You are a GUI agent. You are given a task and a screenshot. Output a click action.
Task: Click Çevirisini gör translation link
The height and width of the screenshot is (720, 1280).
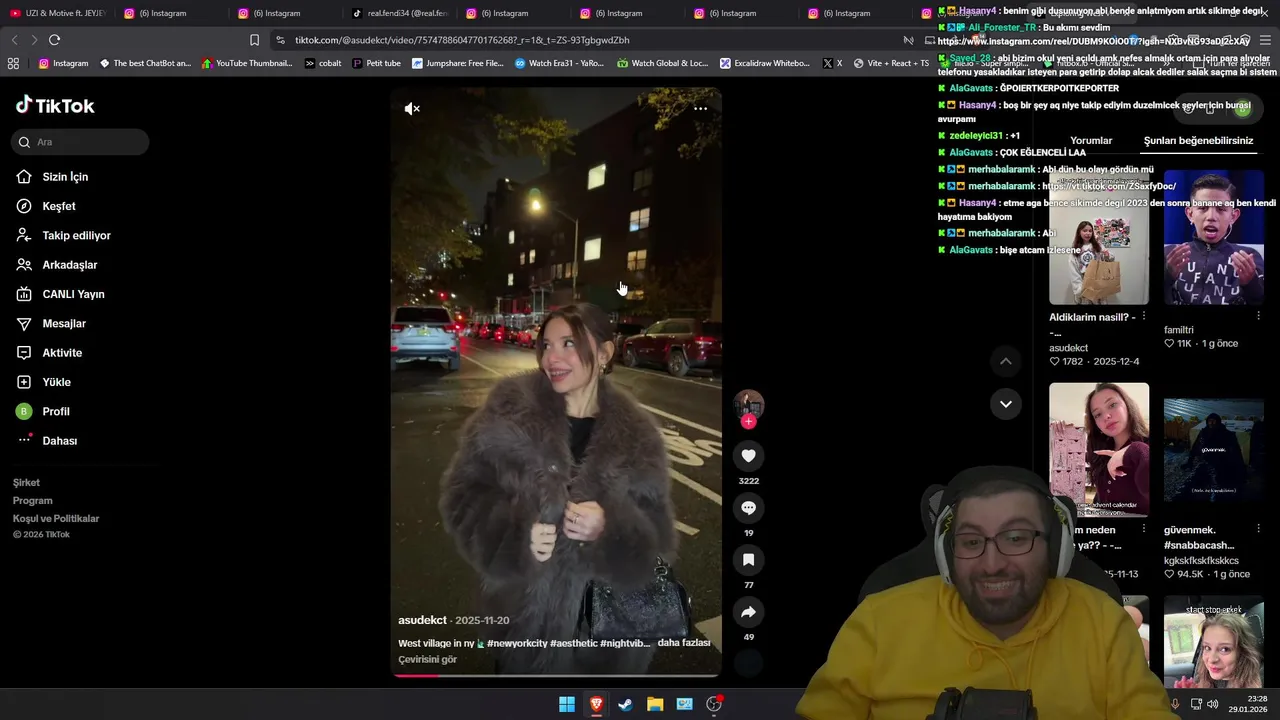427,660
